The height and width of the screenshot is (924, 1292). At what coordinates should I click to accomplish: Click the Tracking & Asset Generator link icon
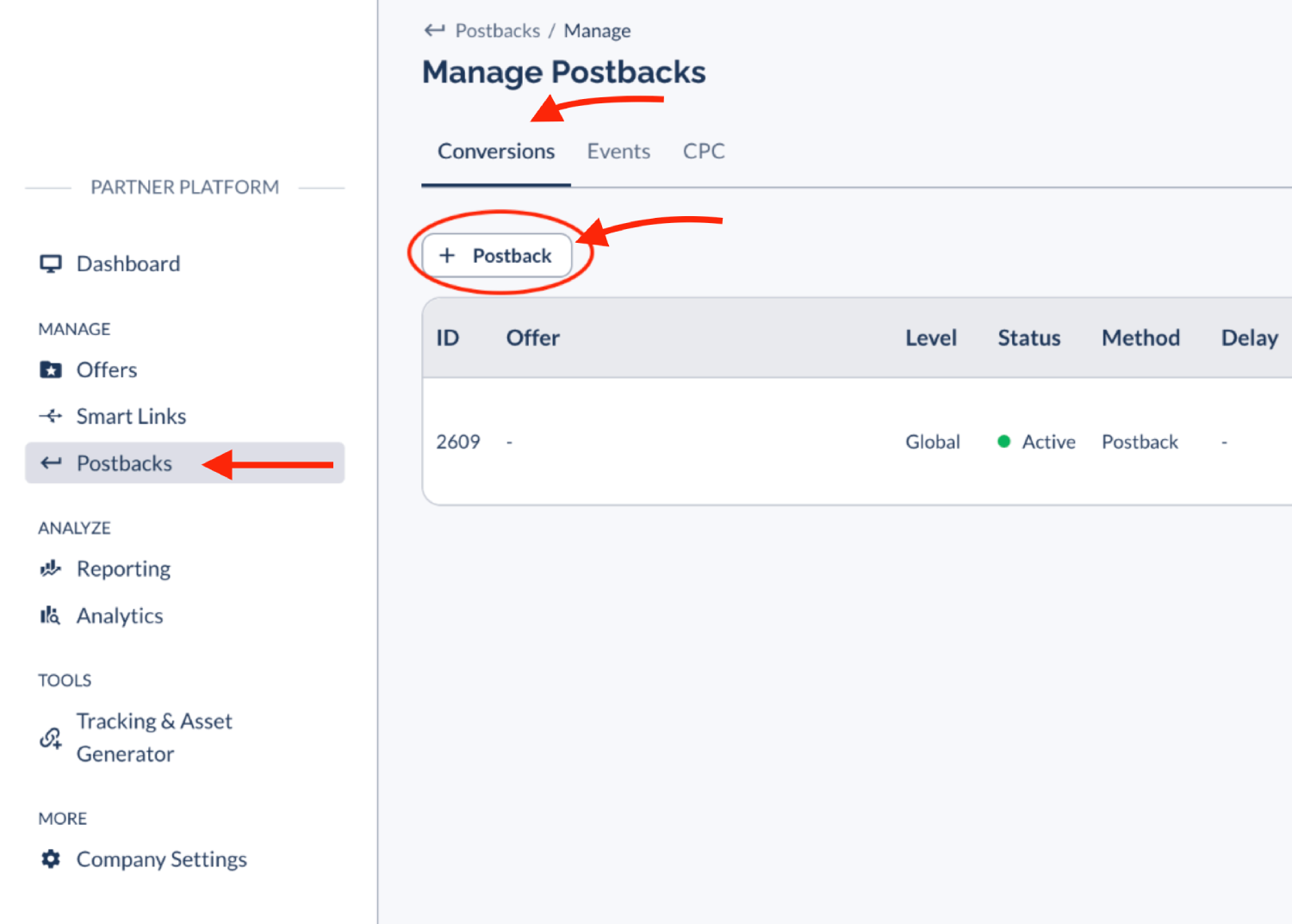pyautogui.click(x=51, y=738)
